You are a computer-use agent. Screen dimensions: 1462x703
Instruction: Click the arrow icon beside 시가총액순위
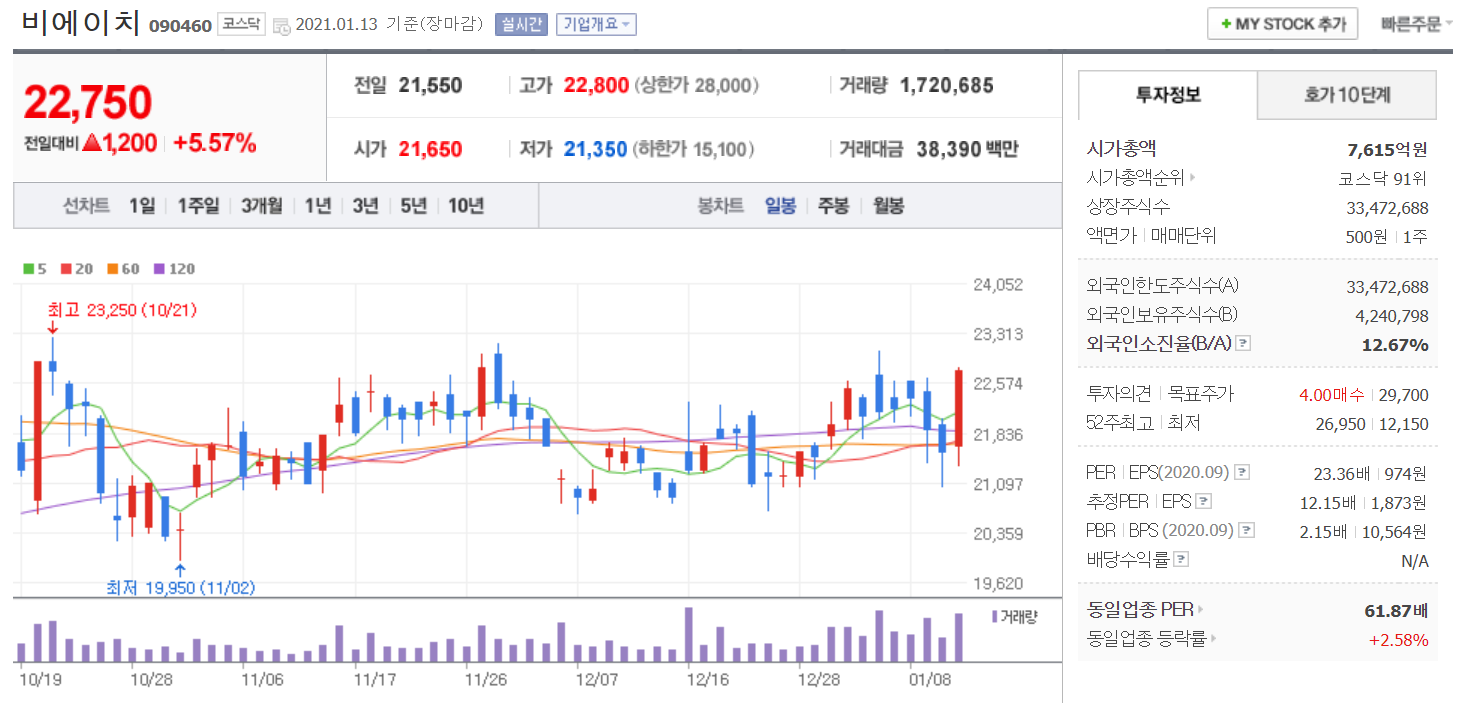[1192, 178]
